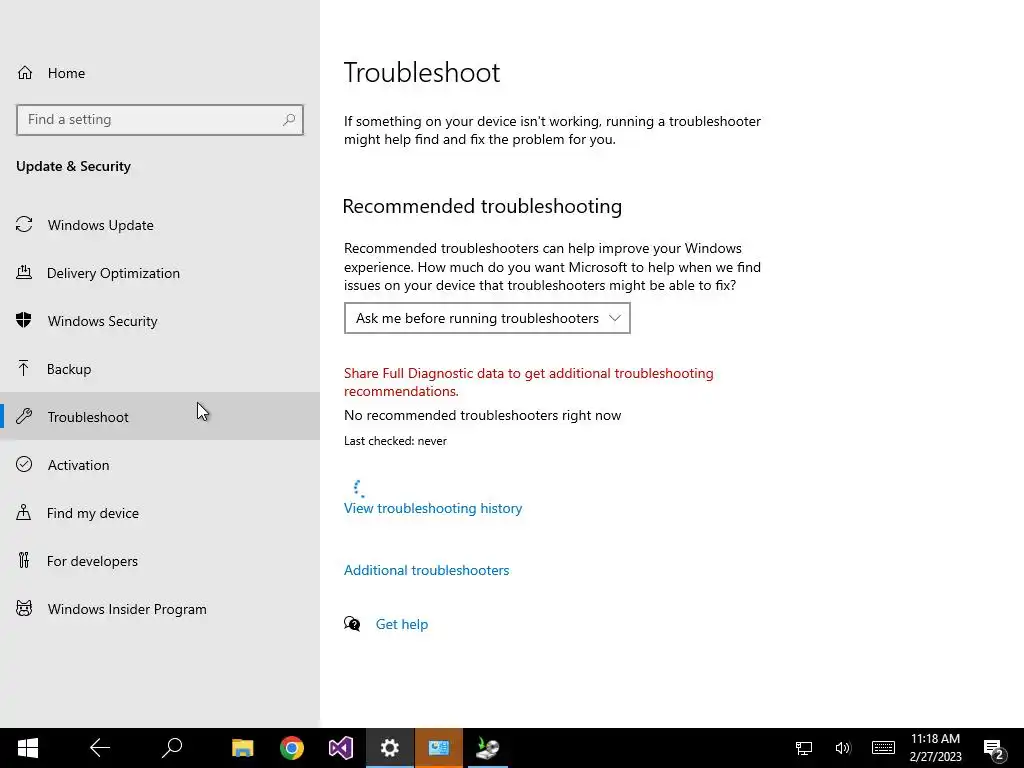The image size is (1024, 768).
Task: Click the Activation checkmark icon
Action: 24,464
